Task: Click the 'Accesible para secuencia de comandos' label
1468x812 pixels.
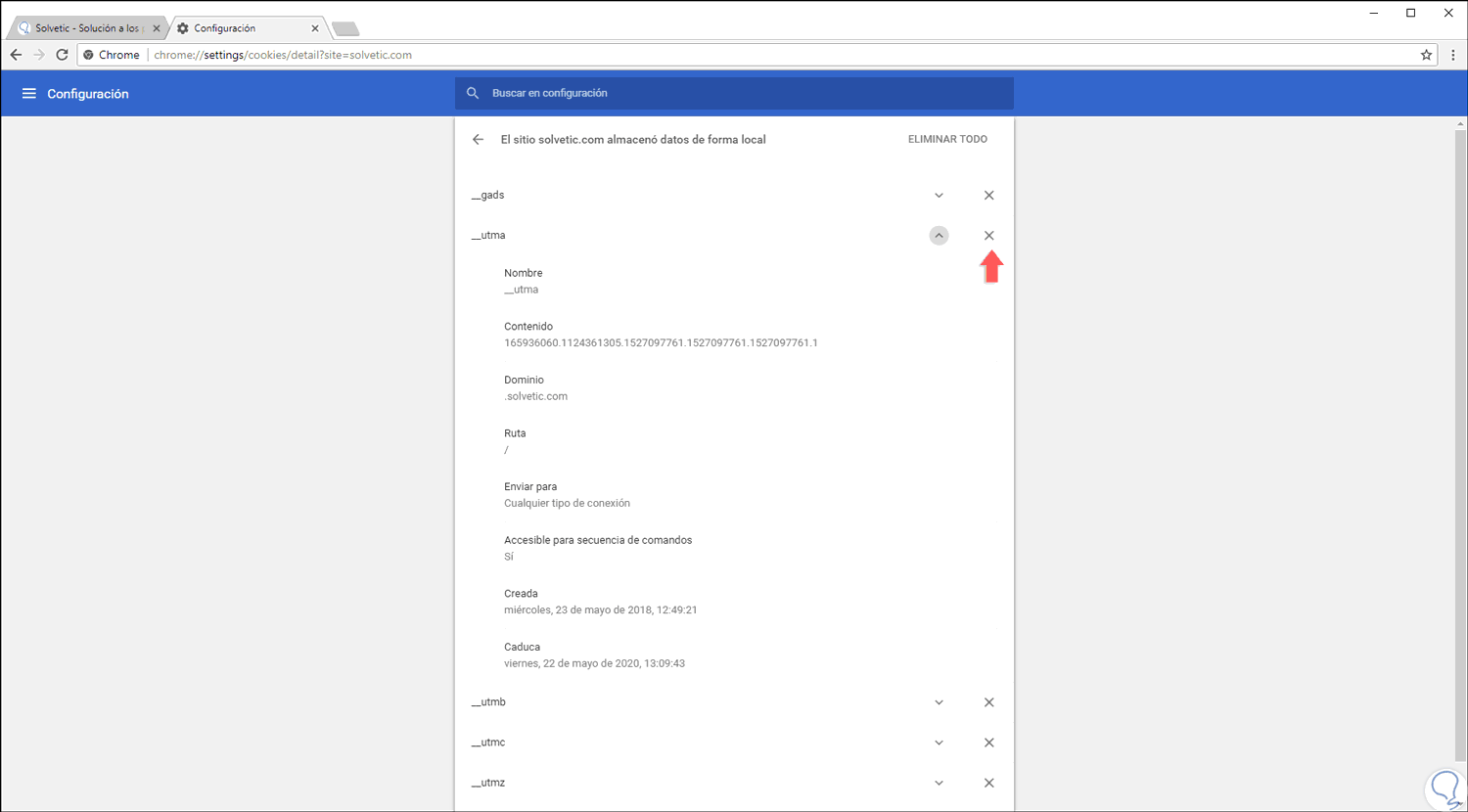Action: pos(598,540)
